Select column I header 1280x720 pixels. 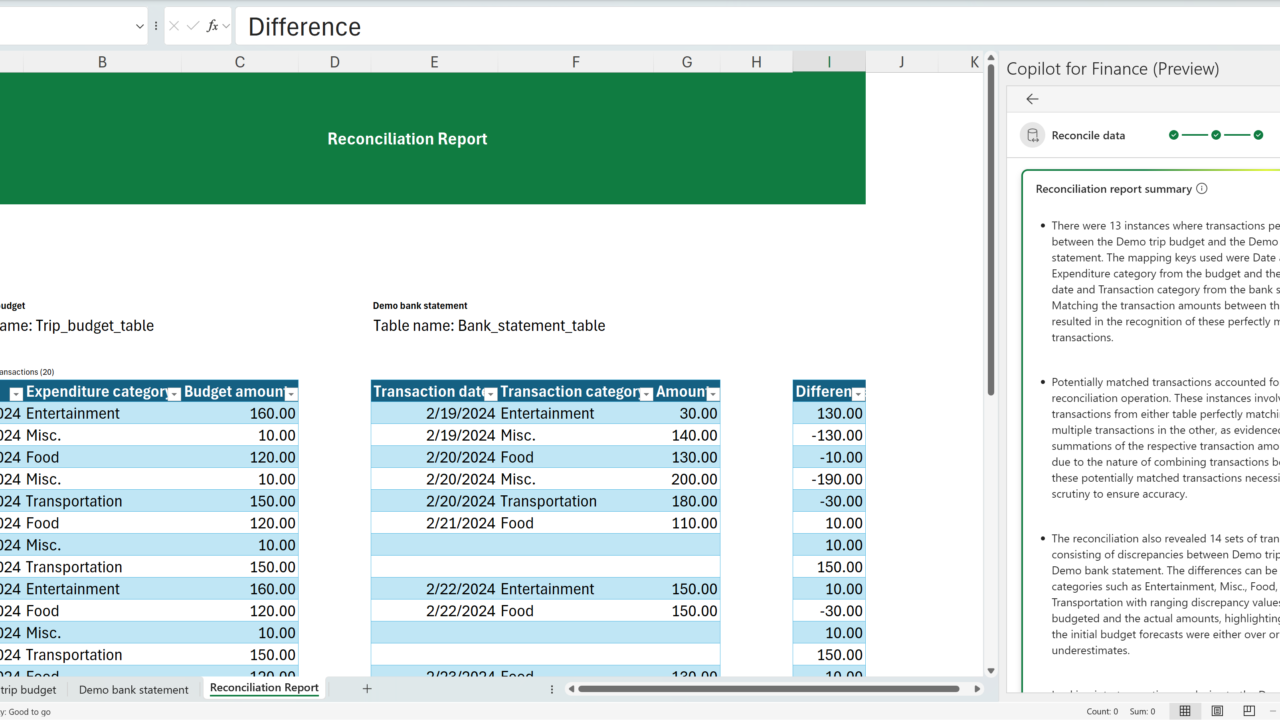[829, 62]
